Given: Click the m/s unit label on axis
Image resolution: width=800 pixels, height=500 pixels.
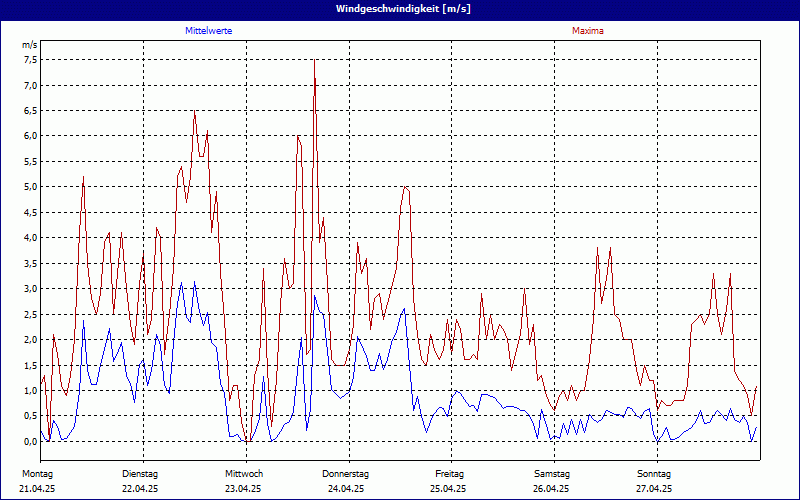Looking at the screenshot, I should pyautogui.click(x=29, y=45).
